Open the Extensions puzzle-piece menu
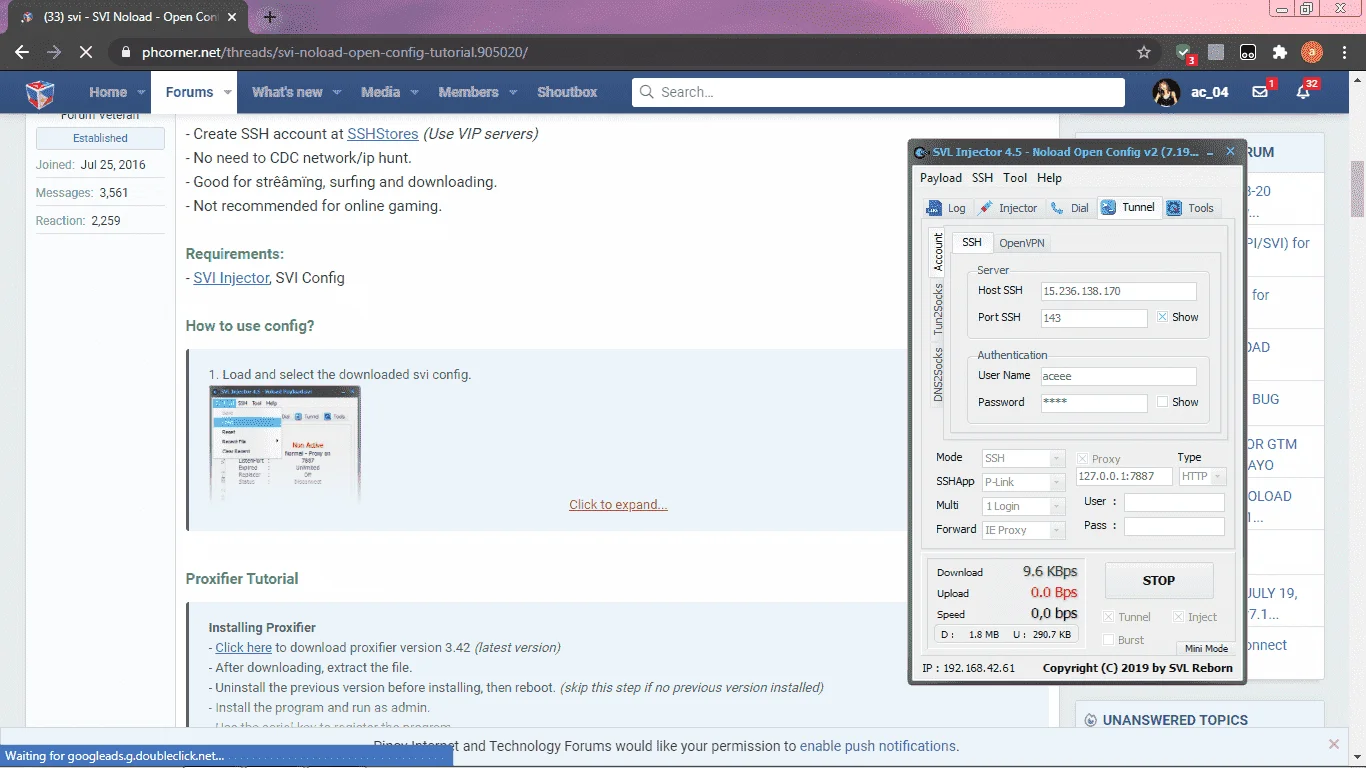The height and width of the screenshot is (768, 1366). pyautogui.click(x=1279, y=52)
